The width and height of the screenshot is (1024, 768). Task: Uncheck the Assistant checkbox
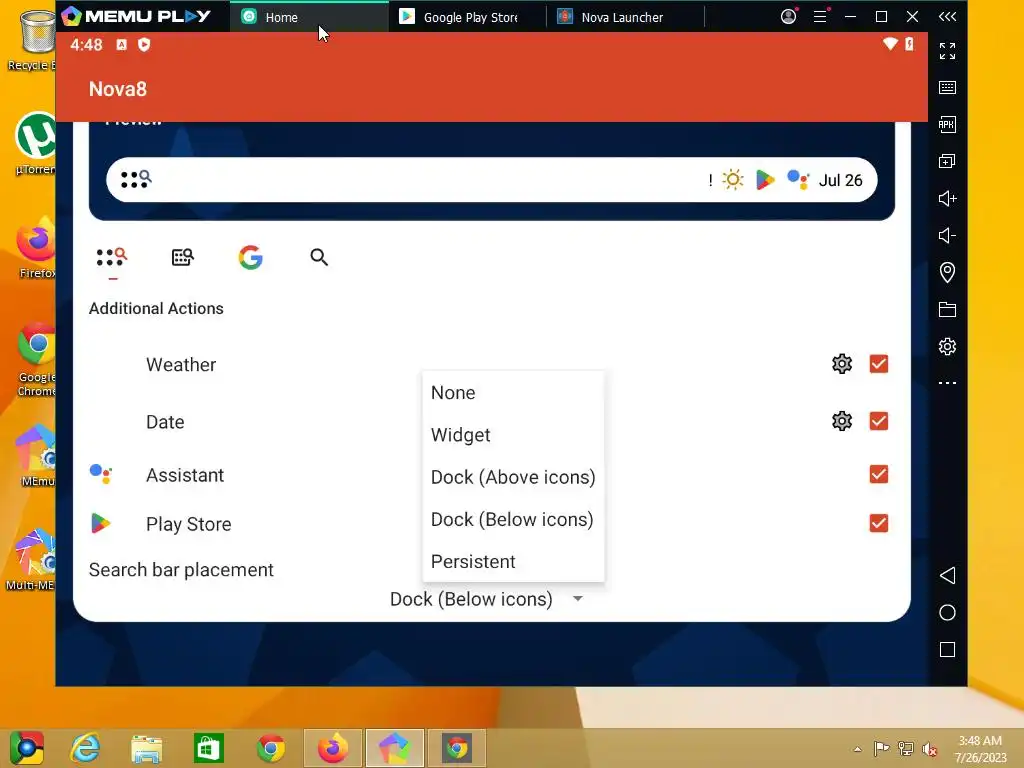[x=878, y=474]
